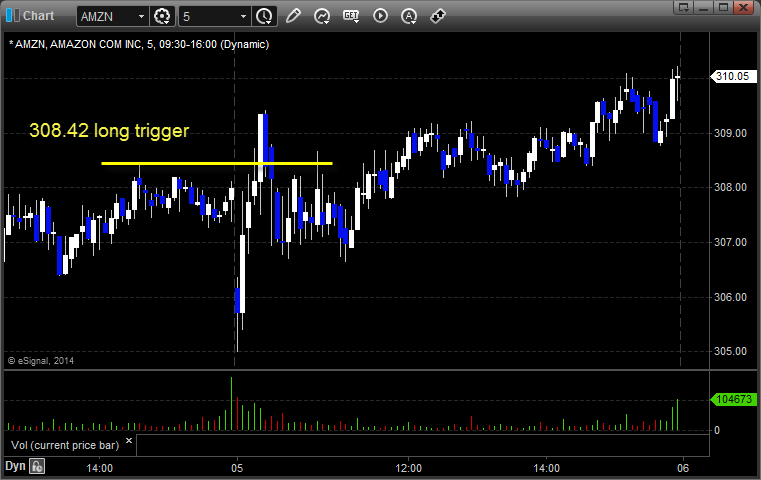The height and width of the screenshot is (480, 761).
Task: Click the bar replay play icon
Action: coord(380,16)
